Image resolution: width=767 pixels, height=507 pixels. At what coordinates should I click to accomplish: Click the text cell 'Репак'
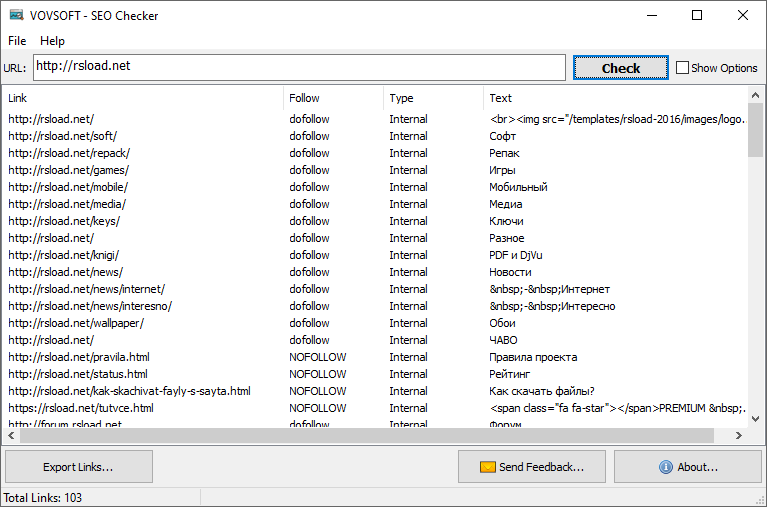pyautogui.click(x=504, y=153)
